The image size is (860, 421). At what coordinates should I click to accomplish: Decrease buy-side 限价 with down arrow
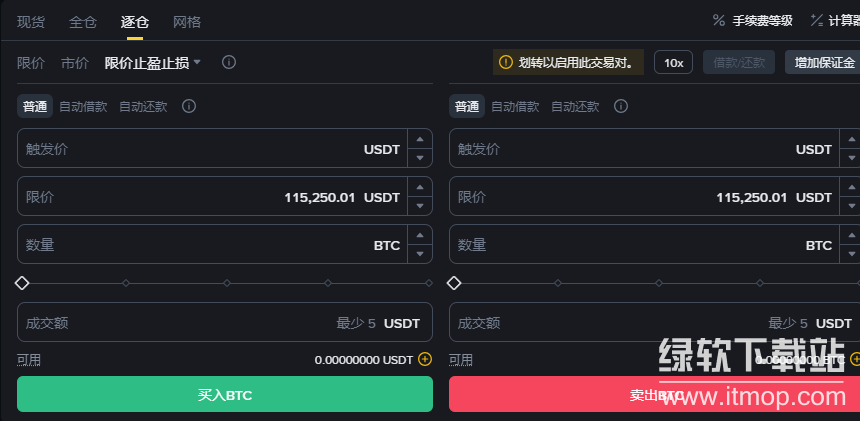click(420, 206)
